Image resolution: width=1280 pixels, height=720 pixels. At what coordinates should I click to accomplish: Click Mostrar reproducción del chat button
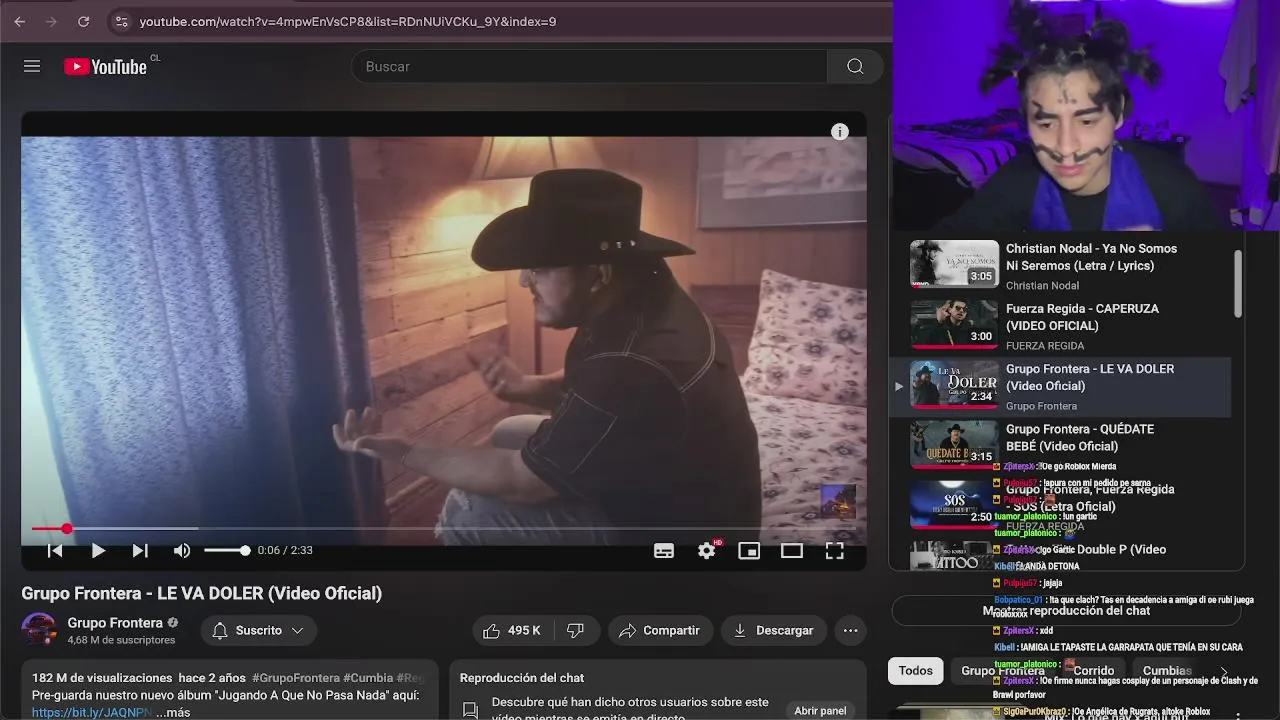coord(1066,610)
